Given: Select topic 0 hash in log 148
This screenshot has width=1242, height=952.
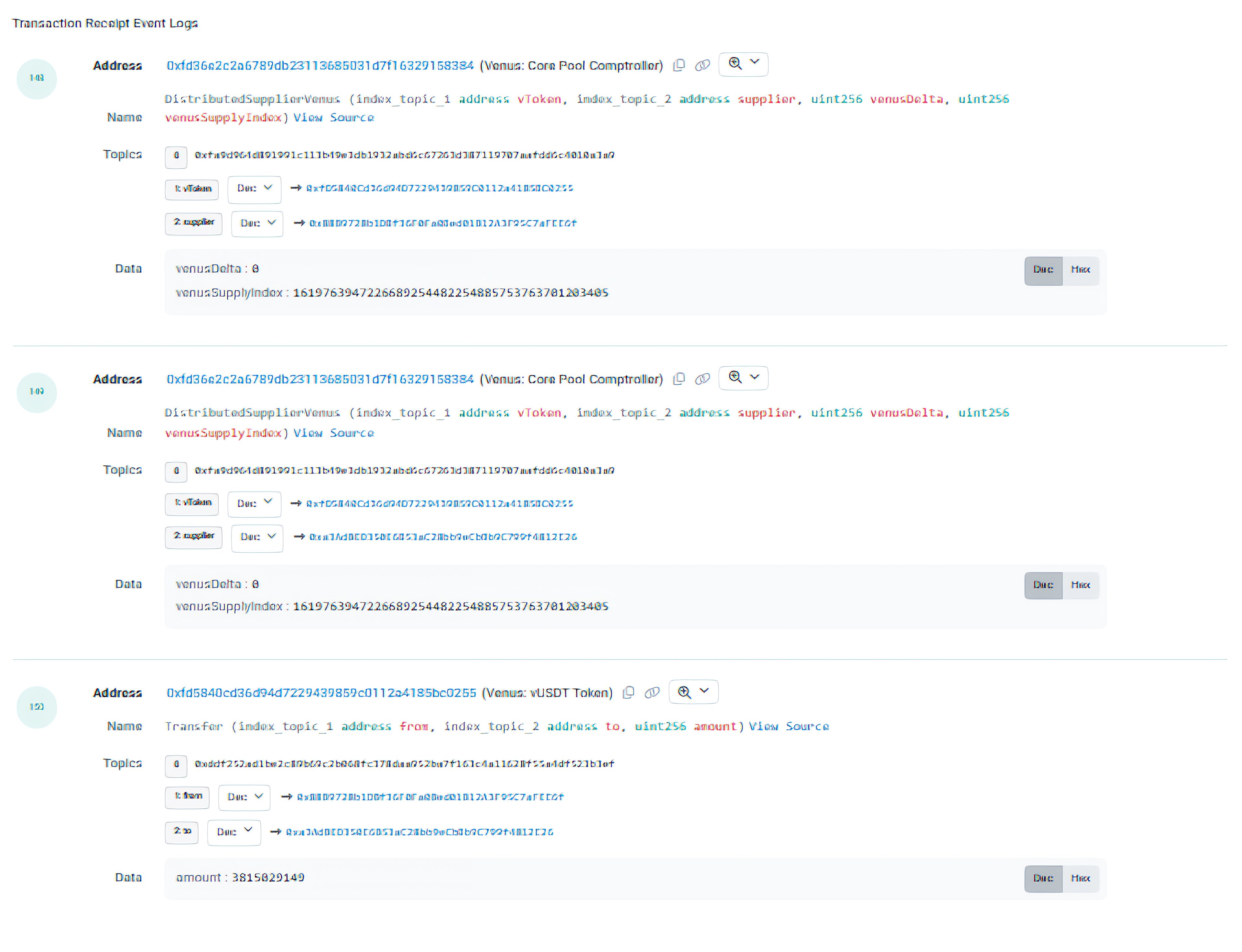Looking at the screenshot, I should [404, 155].
